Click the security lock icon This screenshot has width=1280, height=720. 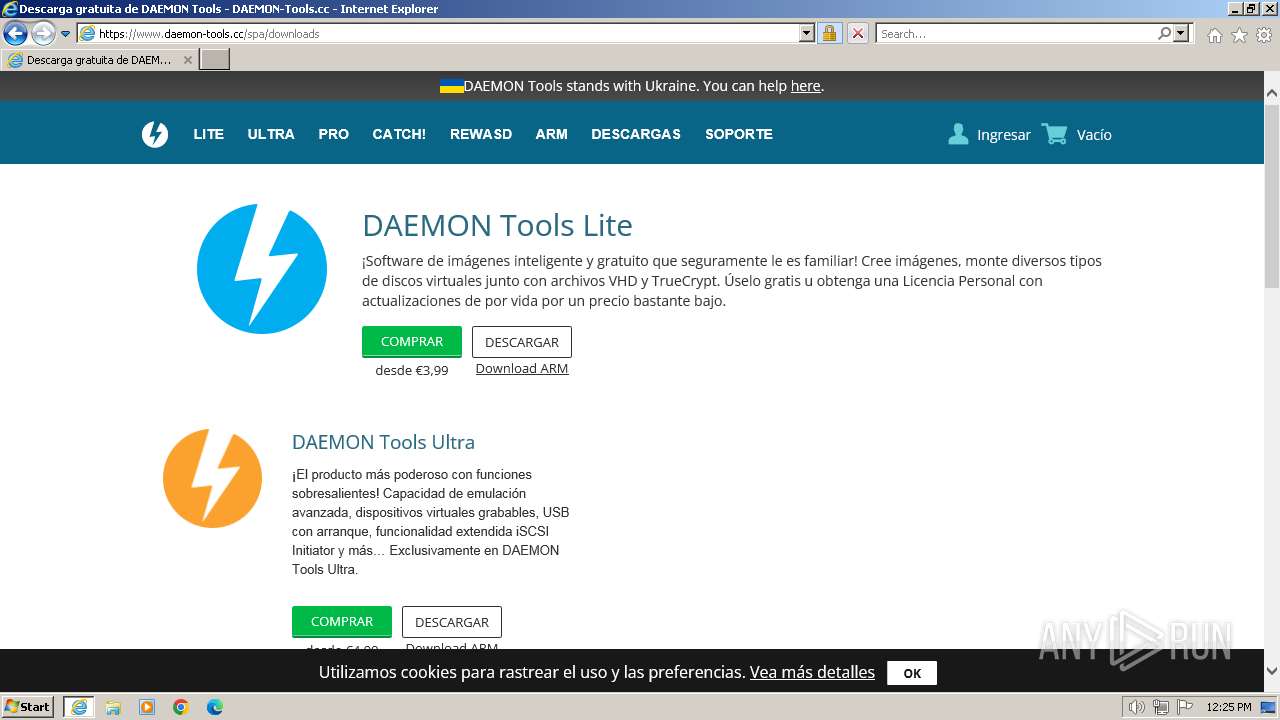coord(829,33)
